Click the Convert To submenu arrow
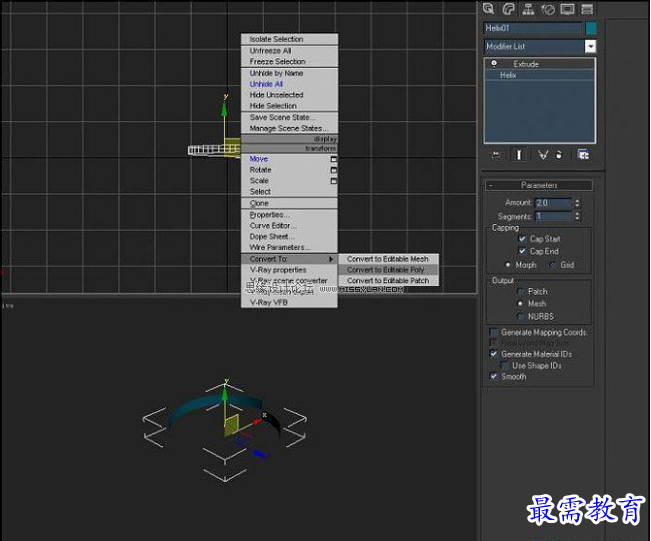The image size is (651, 541). tap(331, 259)
